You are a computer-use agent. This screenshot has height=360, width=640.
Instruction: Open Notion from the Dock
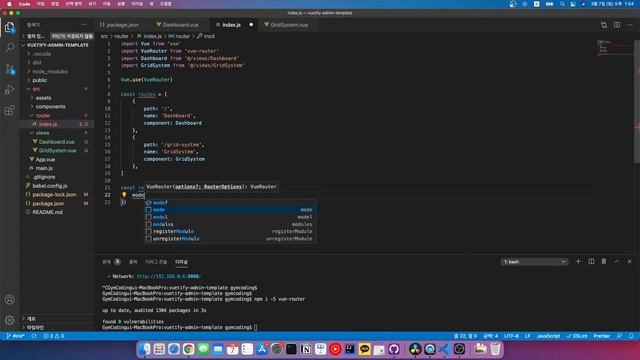(306, 349)
